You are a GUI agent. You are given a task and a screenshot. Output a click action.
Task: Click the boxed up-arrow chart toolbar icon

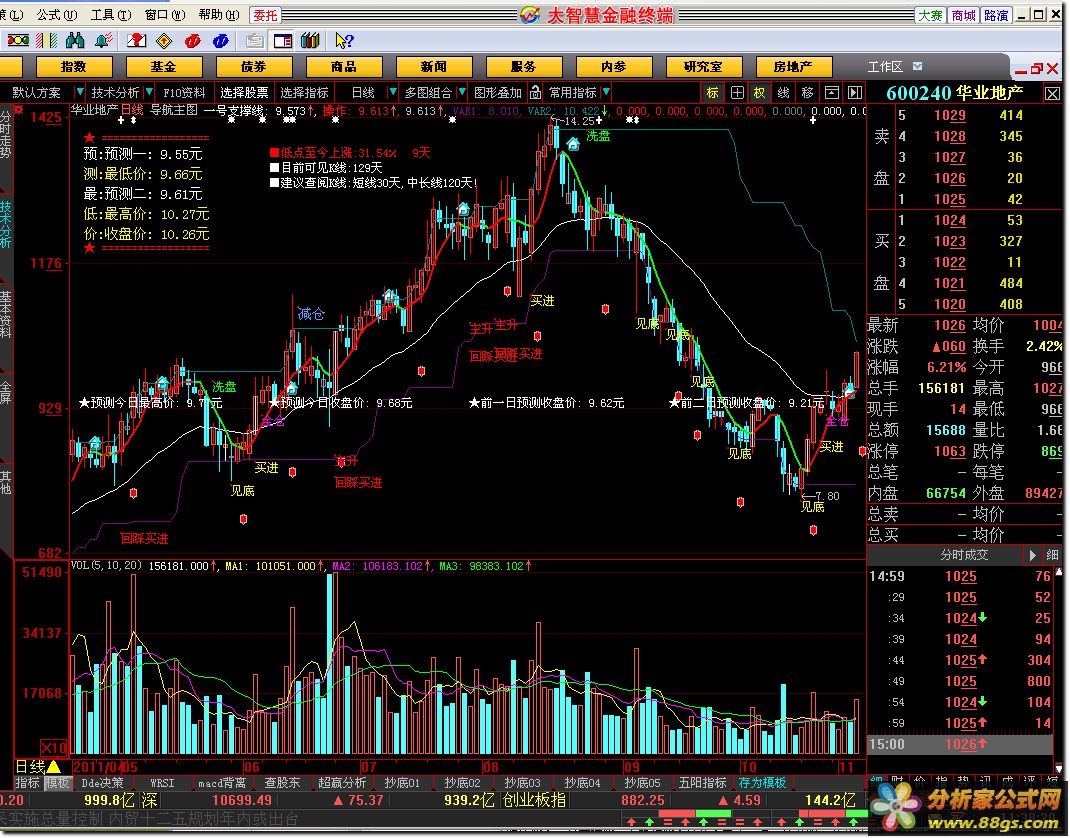(832, 92)
